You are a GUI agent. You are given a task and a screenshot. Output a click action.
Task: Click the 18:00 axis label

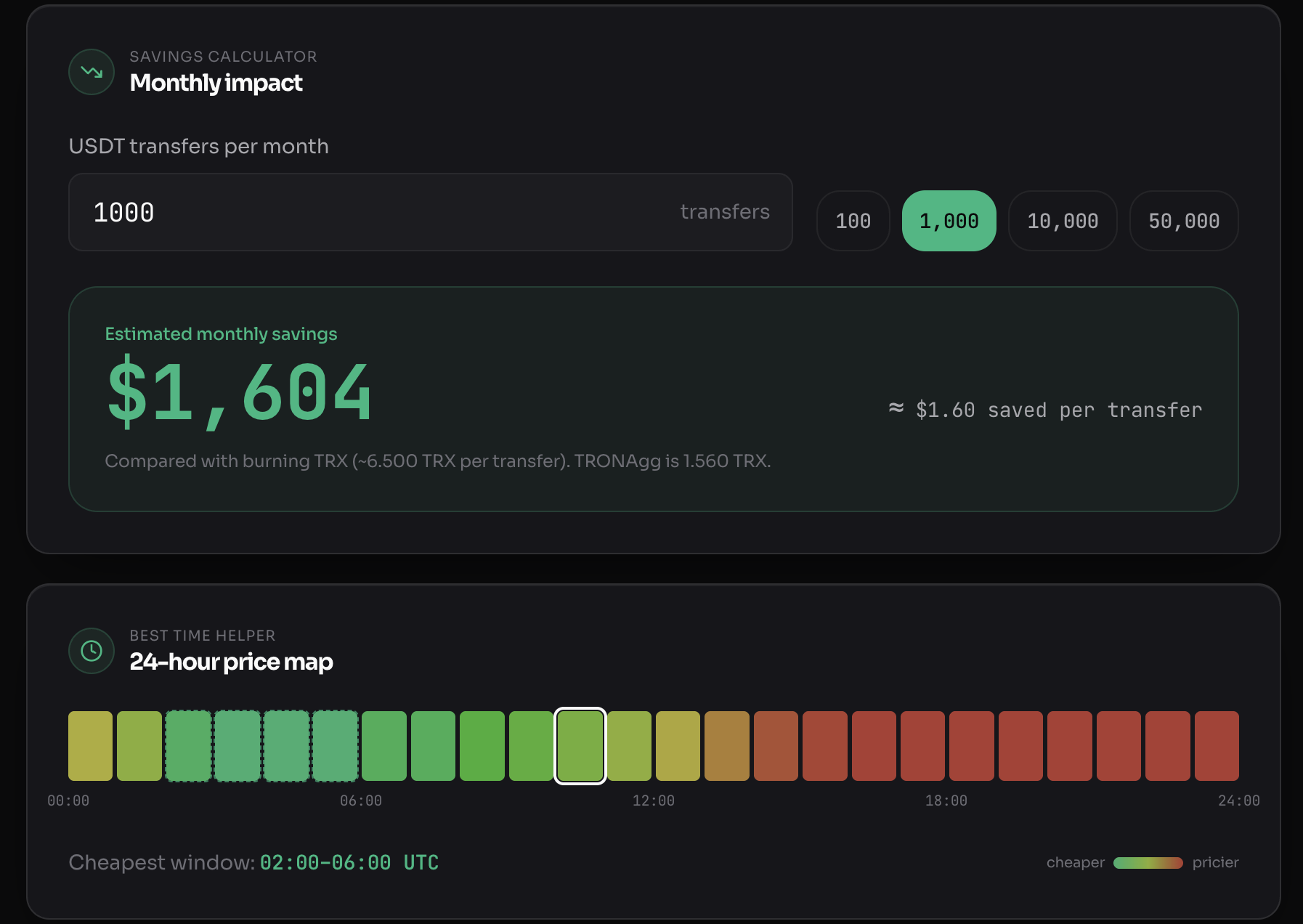click(946, 801)
